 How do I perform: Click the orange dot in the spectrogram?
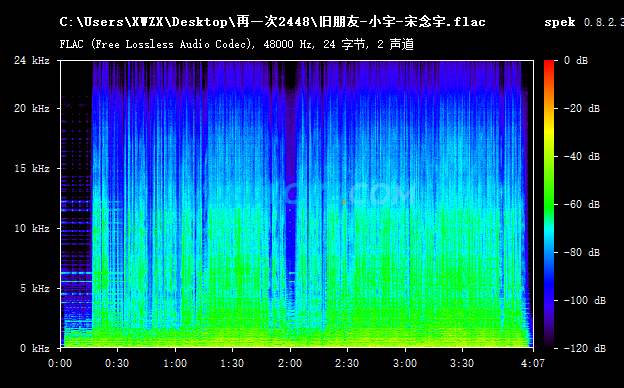click(344, 203)
